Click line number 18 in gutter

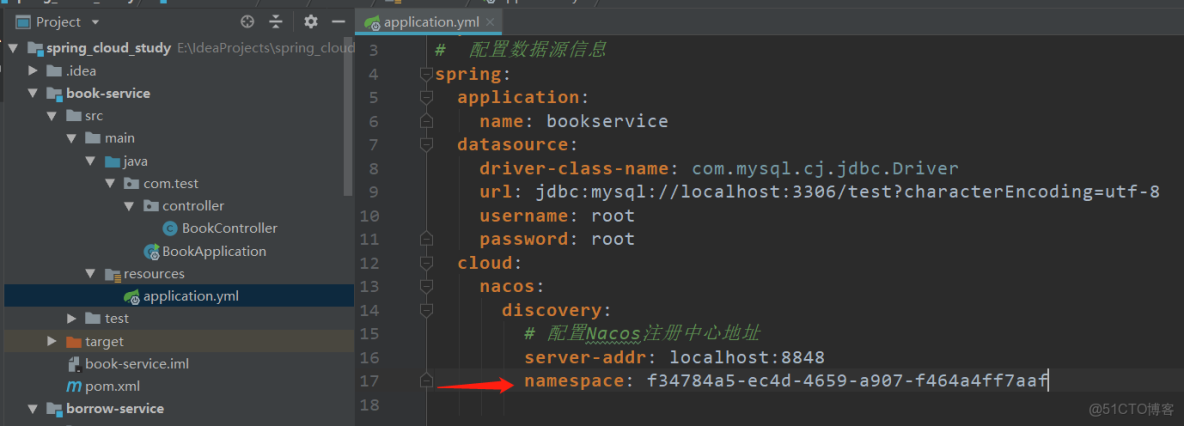pyautogui.click(x=370, y=405)
